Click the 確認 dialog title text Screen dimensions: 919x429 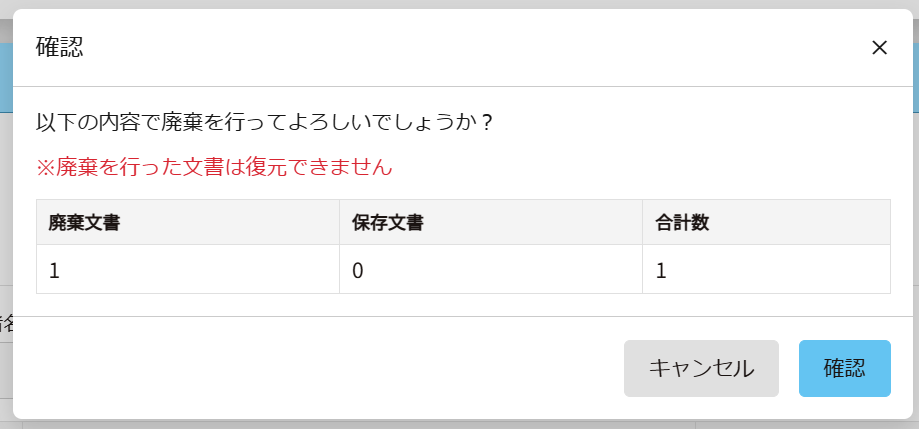coord(60,47)
